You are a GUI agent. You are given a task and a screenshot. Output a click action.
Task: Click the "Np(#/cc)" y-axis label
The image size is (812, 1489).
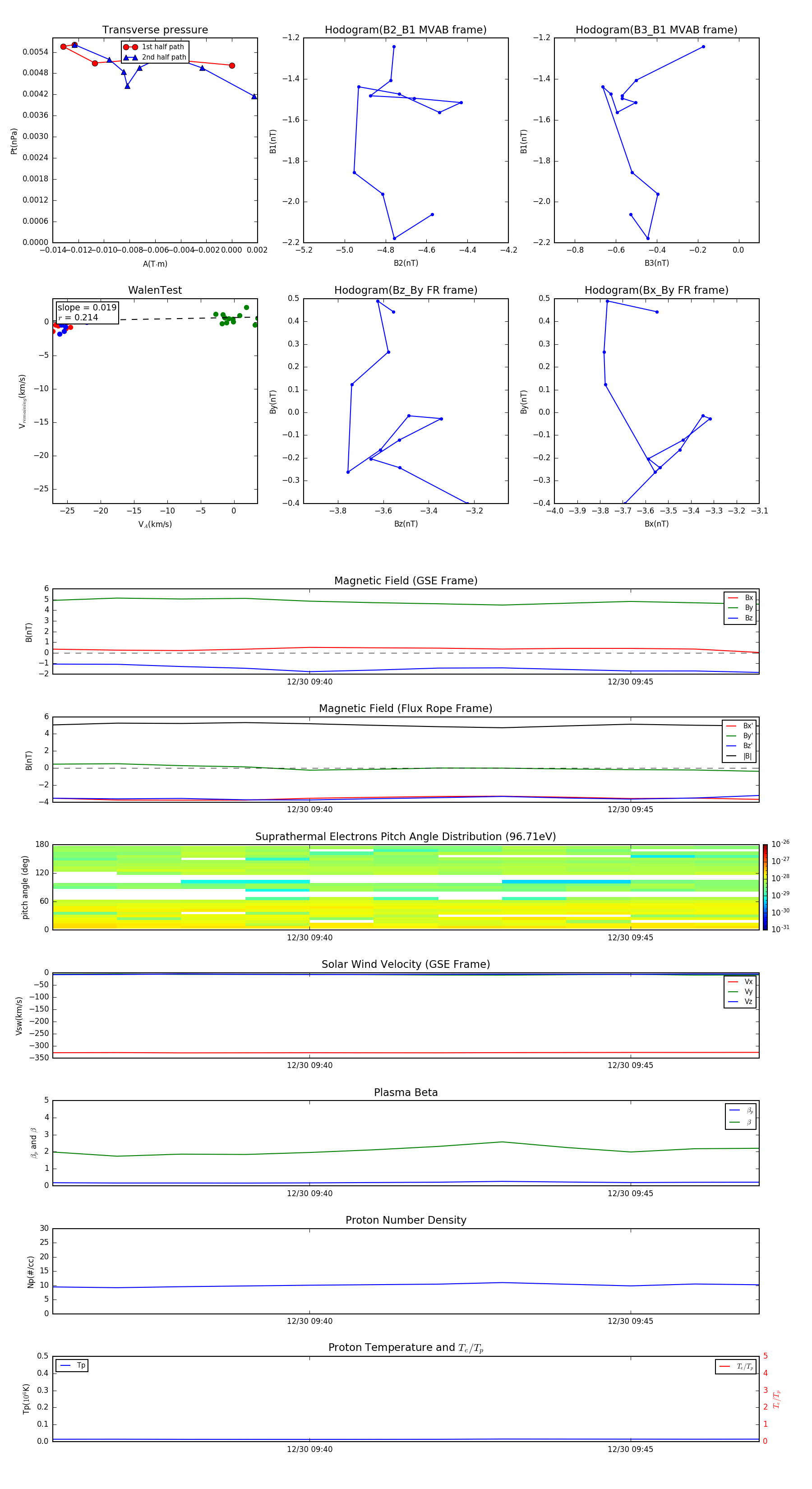(x=31, y=1272)
